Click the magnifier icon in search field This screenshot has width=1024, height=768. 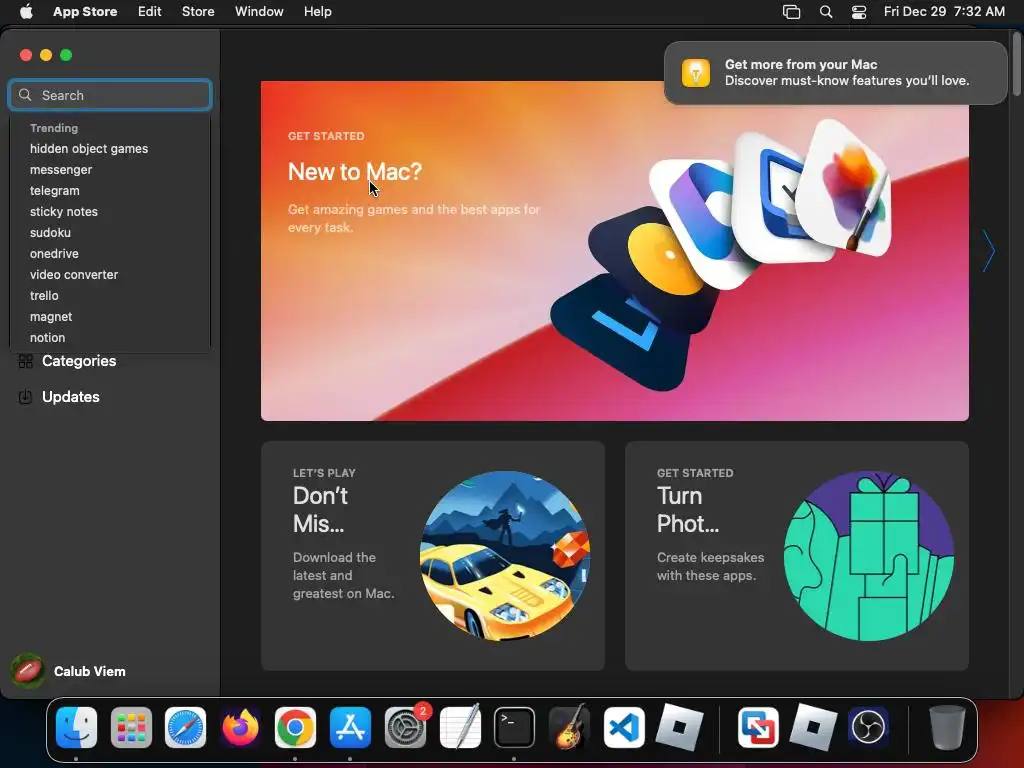[x=25, y=95]
